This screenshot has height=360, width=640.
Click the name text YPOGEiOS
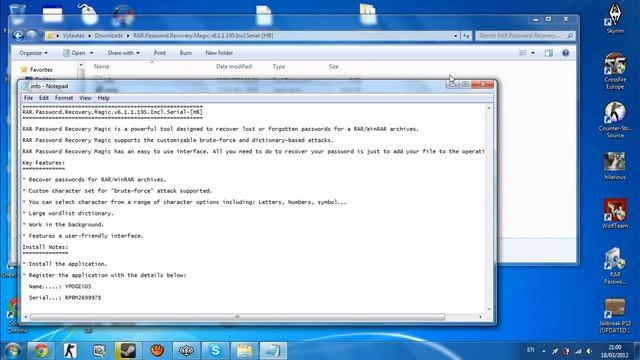tap(78, 287)
